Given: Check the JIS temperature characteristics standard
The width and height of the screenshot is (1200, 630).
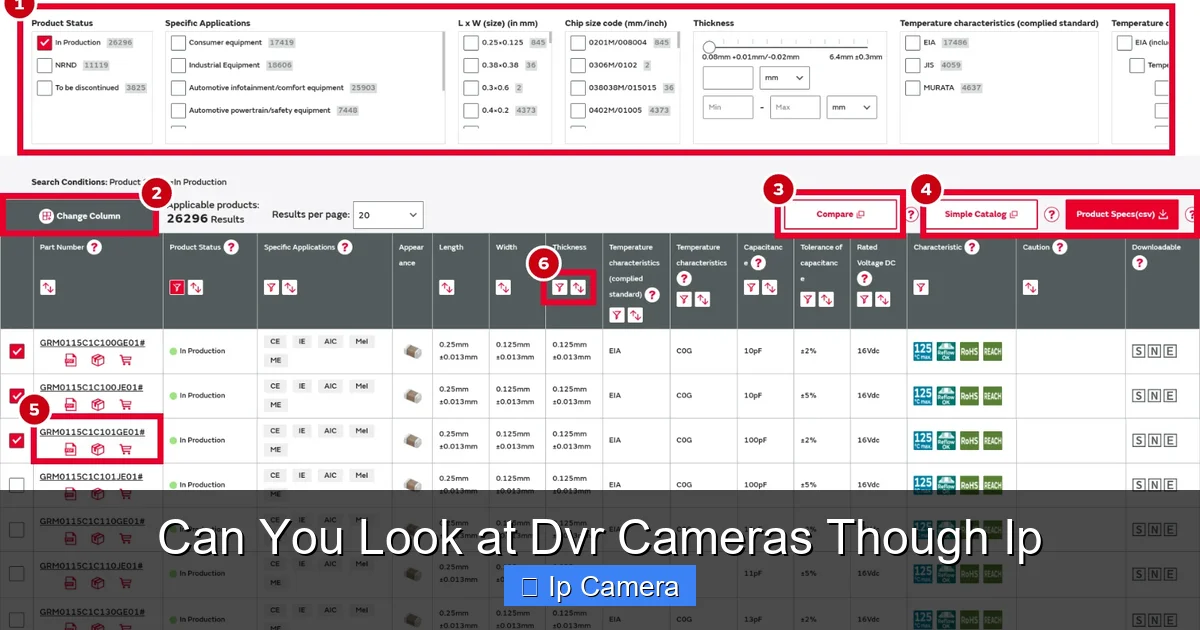Looking at the screenshot, I should (913, 65).
